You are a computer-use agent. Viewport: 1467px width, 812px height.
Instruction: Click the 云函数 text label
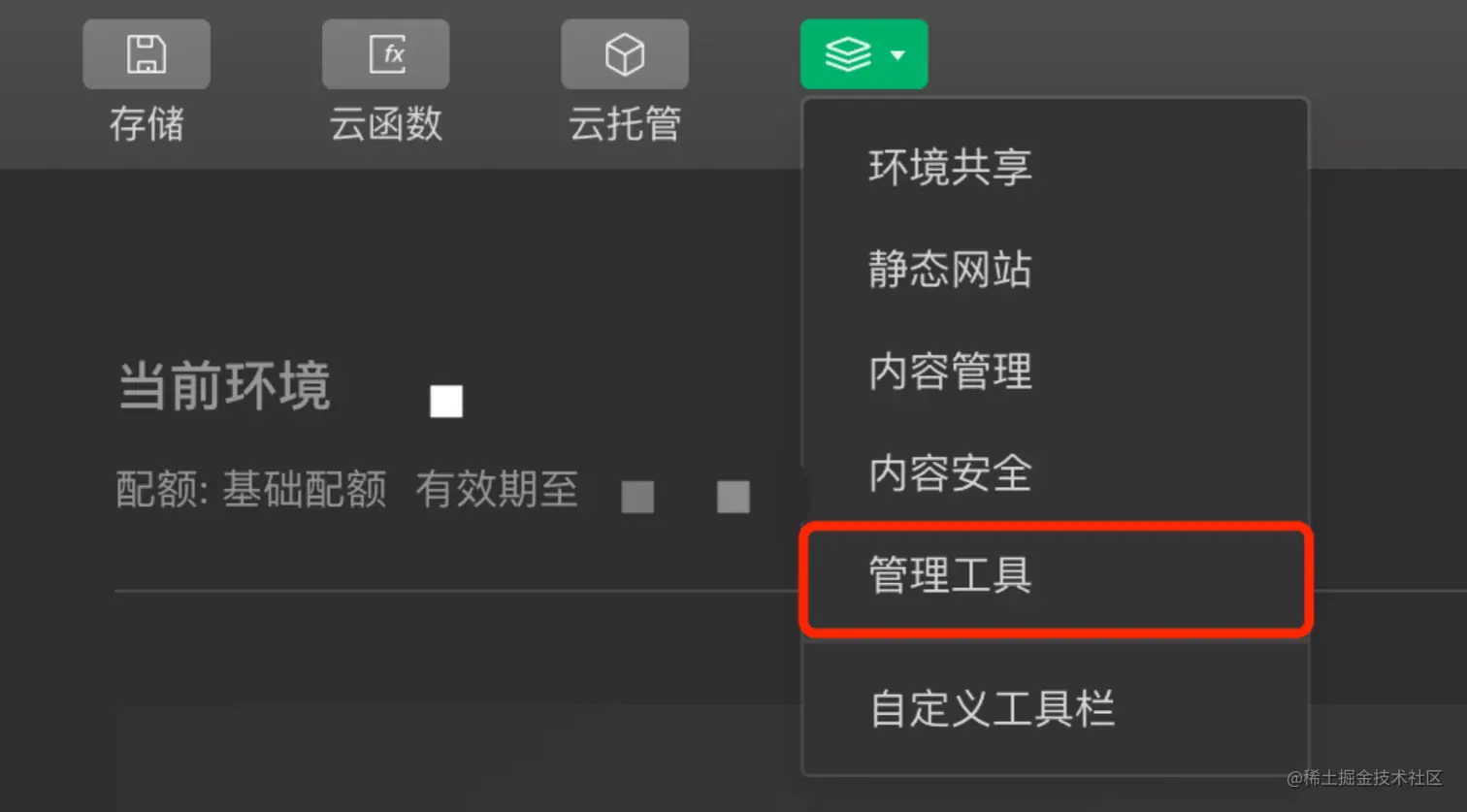[x=386, y=124]
